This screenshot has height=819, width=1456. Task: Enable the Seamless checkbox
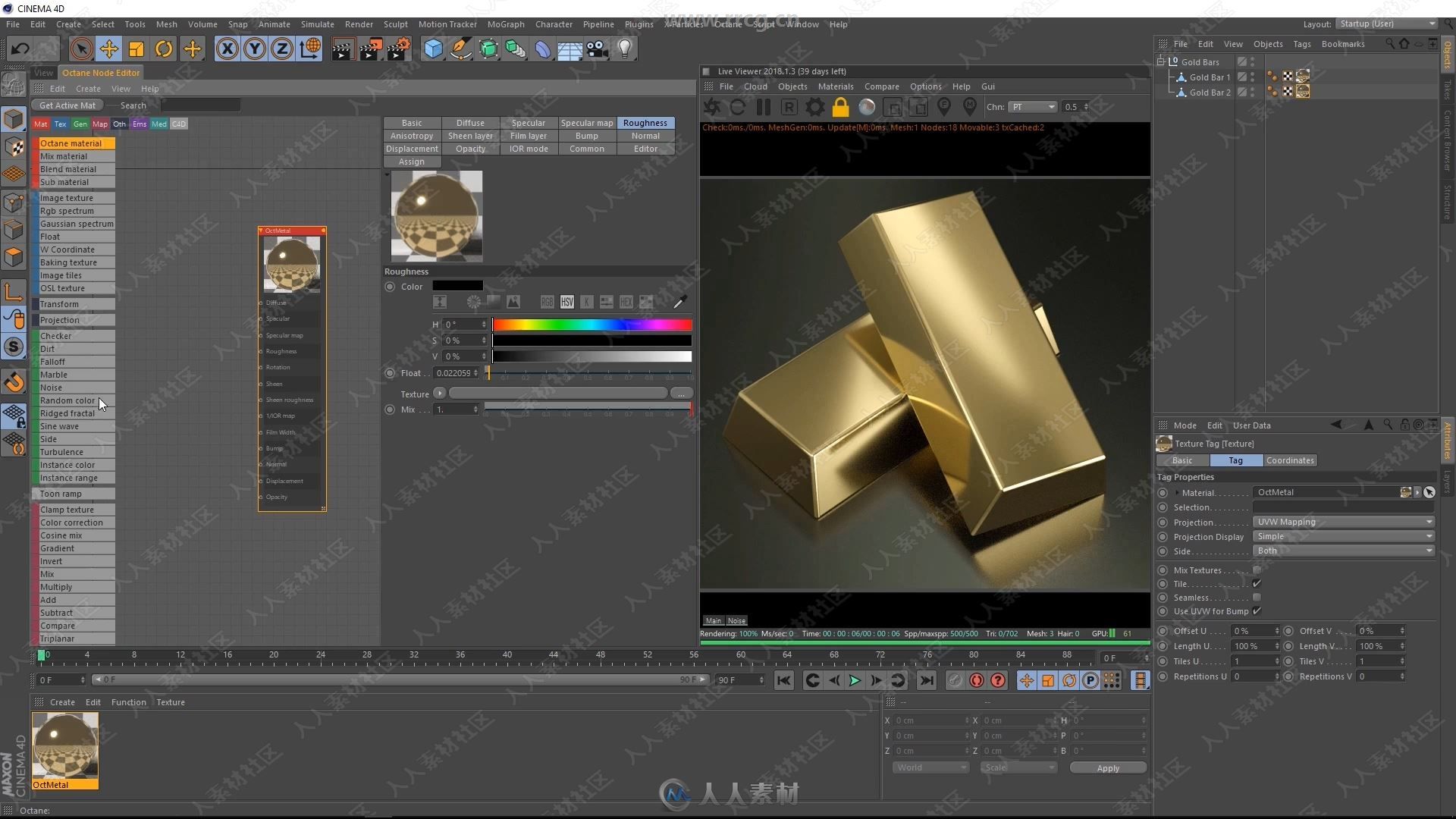coord(1257,598)
